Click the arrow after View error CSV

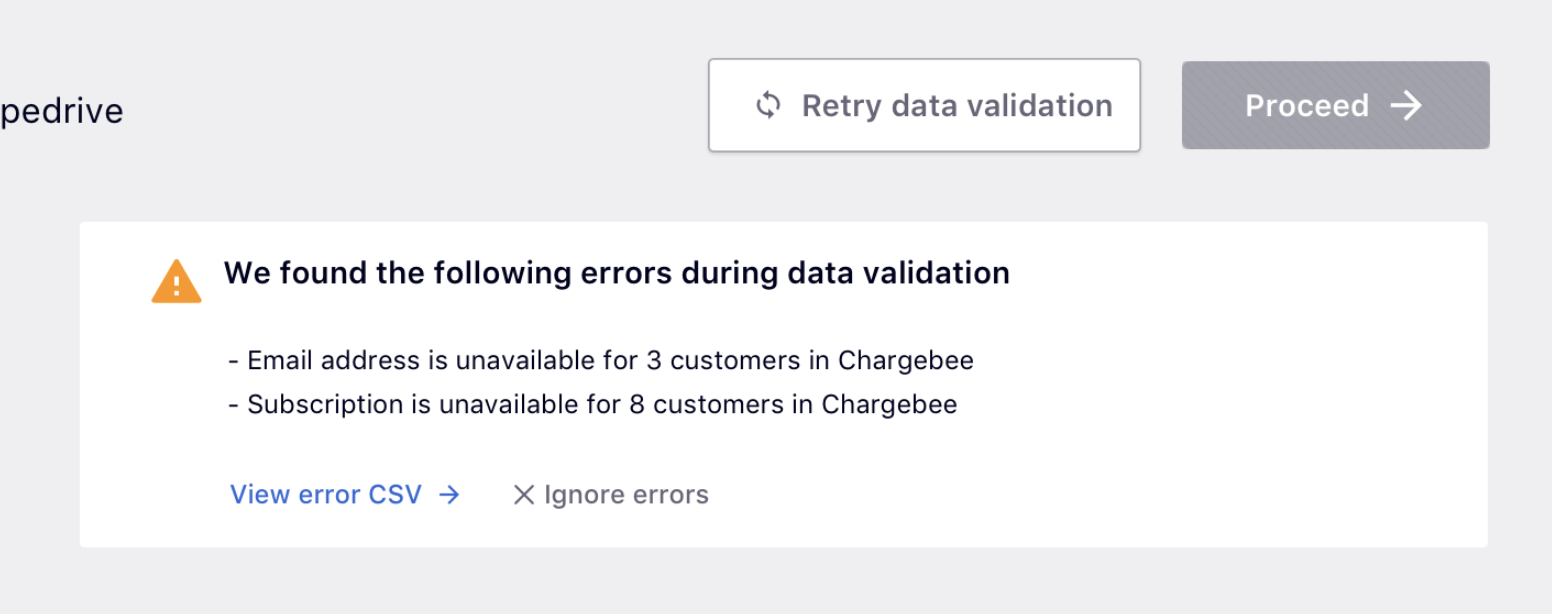coord(450,495)
